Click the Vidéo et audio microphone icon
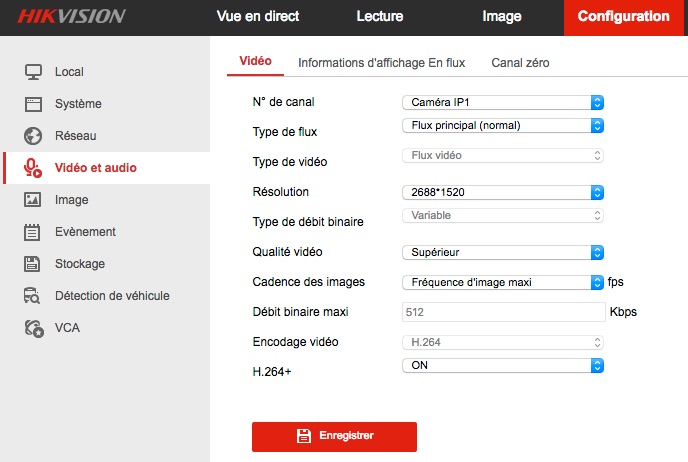 click(x=33, y=167)
